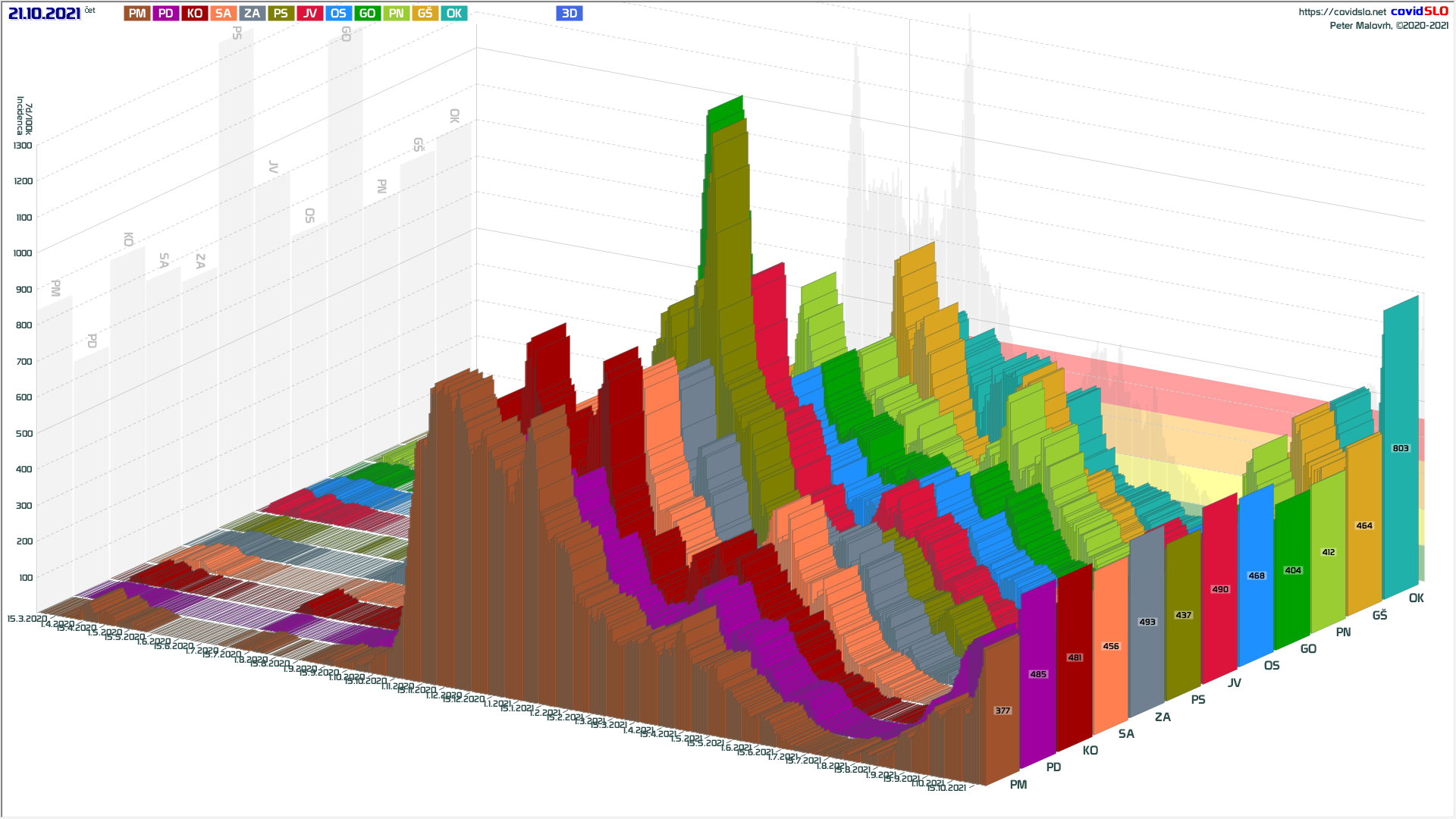The width and height of the screenshot is (1456, 819).
Task: Click the covidSLO logo text
Action: tap(1419, 11)
